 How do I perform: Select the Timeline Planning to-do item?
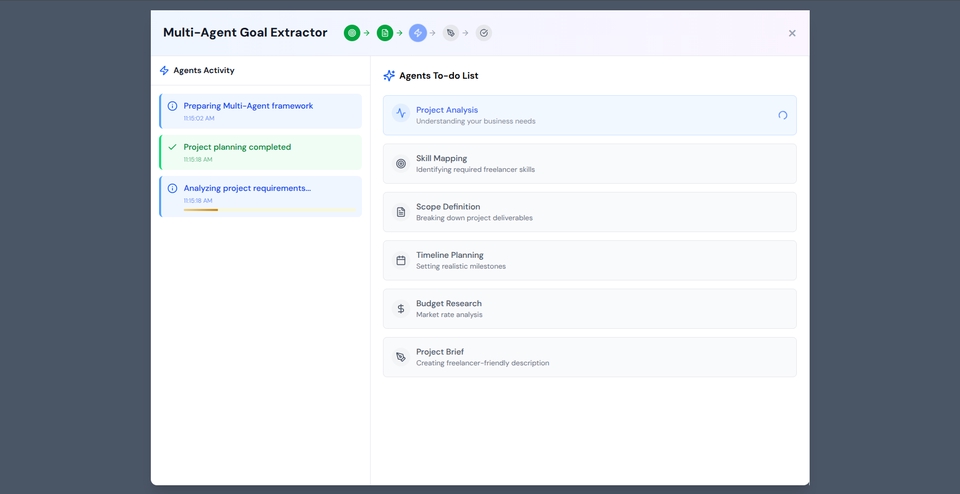(x=589, y=260)
